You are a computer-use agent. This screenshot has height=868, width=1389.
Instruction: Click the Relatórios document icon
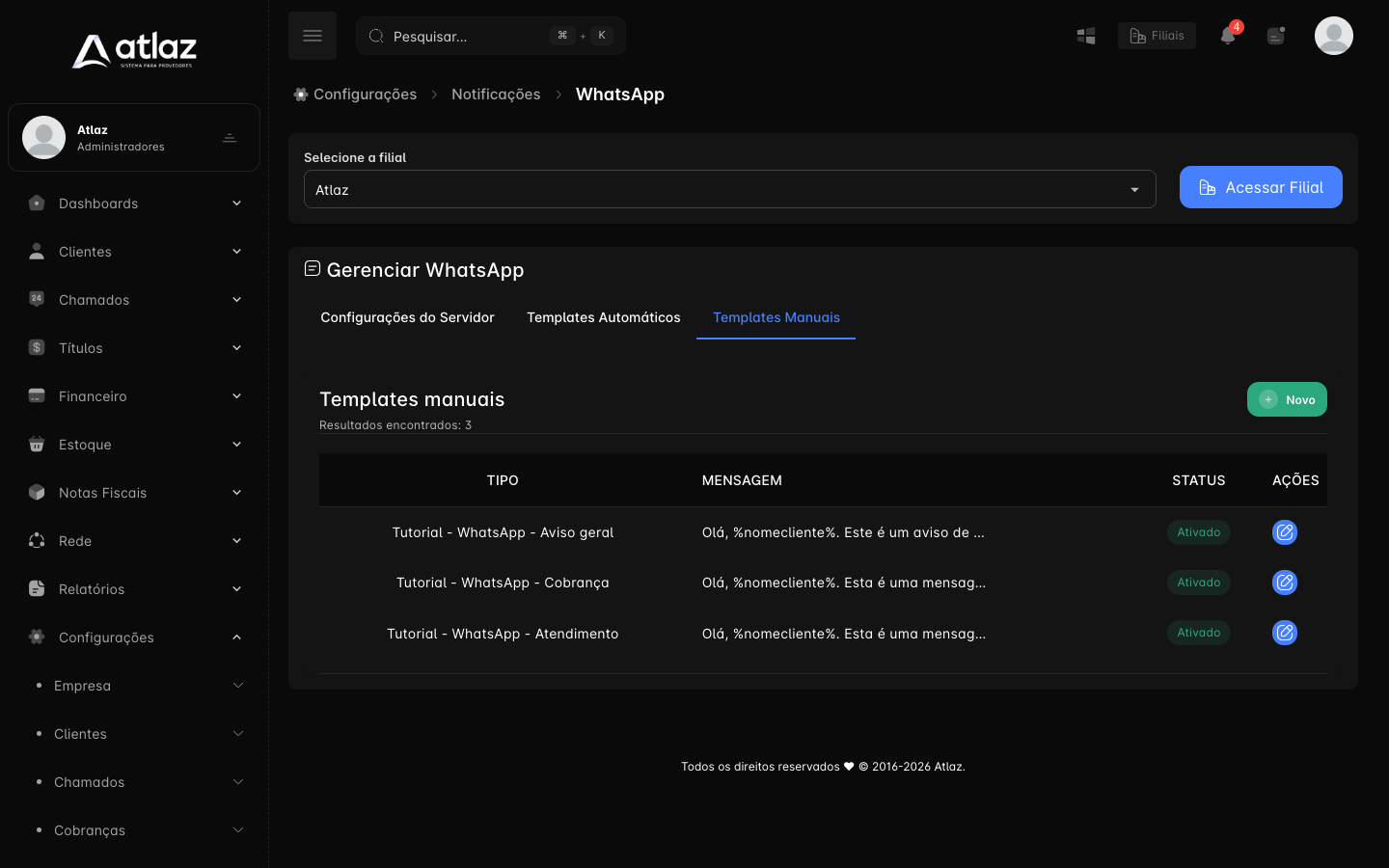37,588
